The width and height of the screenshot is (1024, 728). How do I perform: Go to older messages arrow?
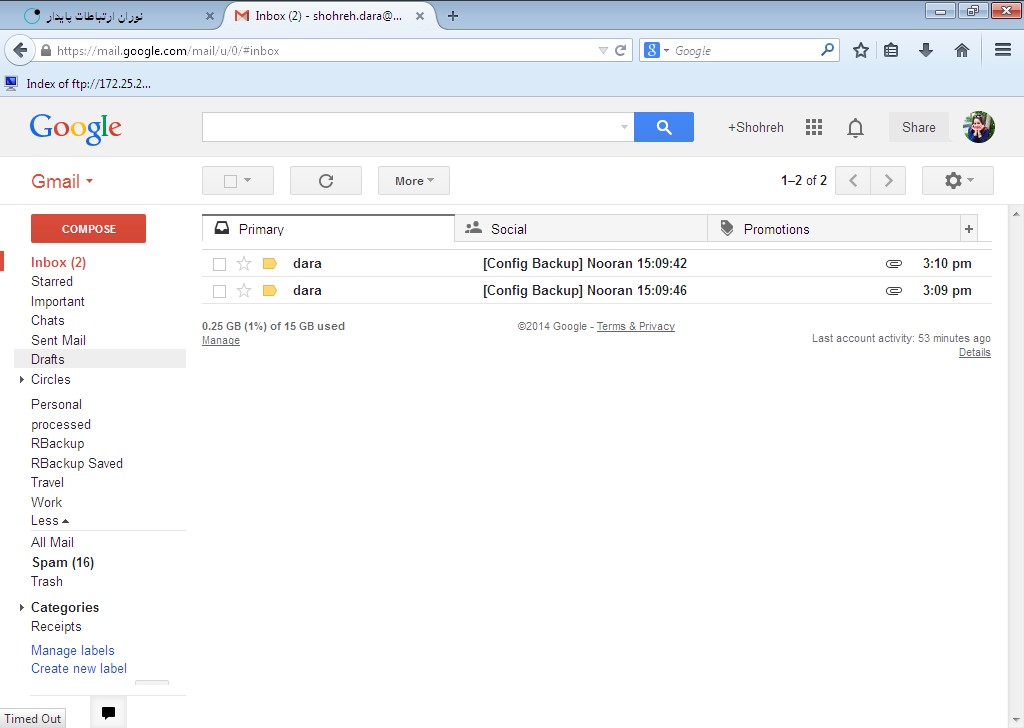click(x=888, y=181)
